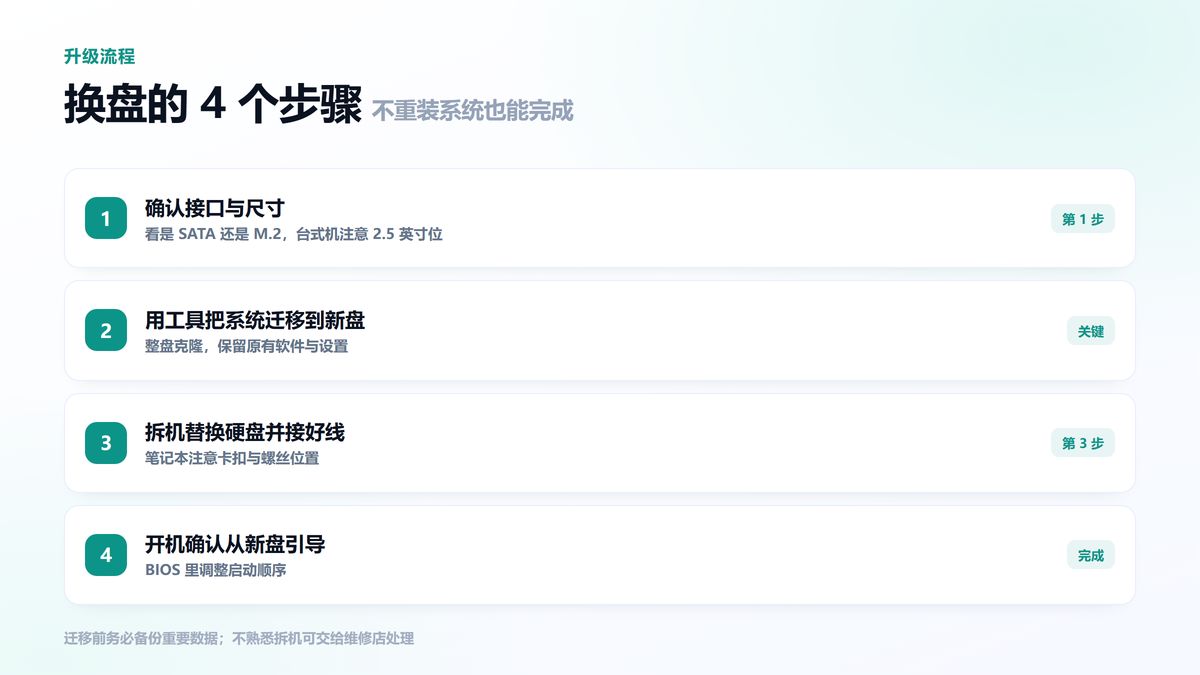Click the footer note 迁移前务必备份重要数据
The image size is (1200, 675).
coord(143,638)
